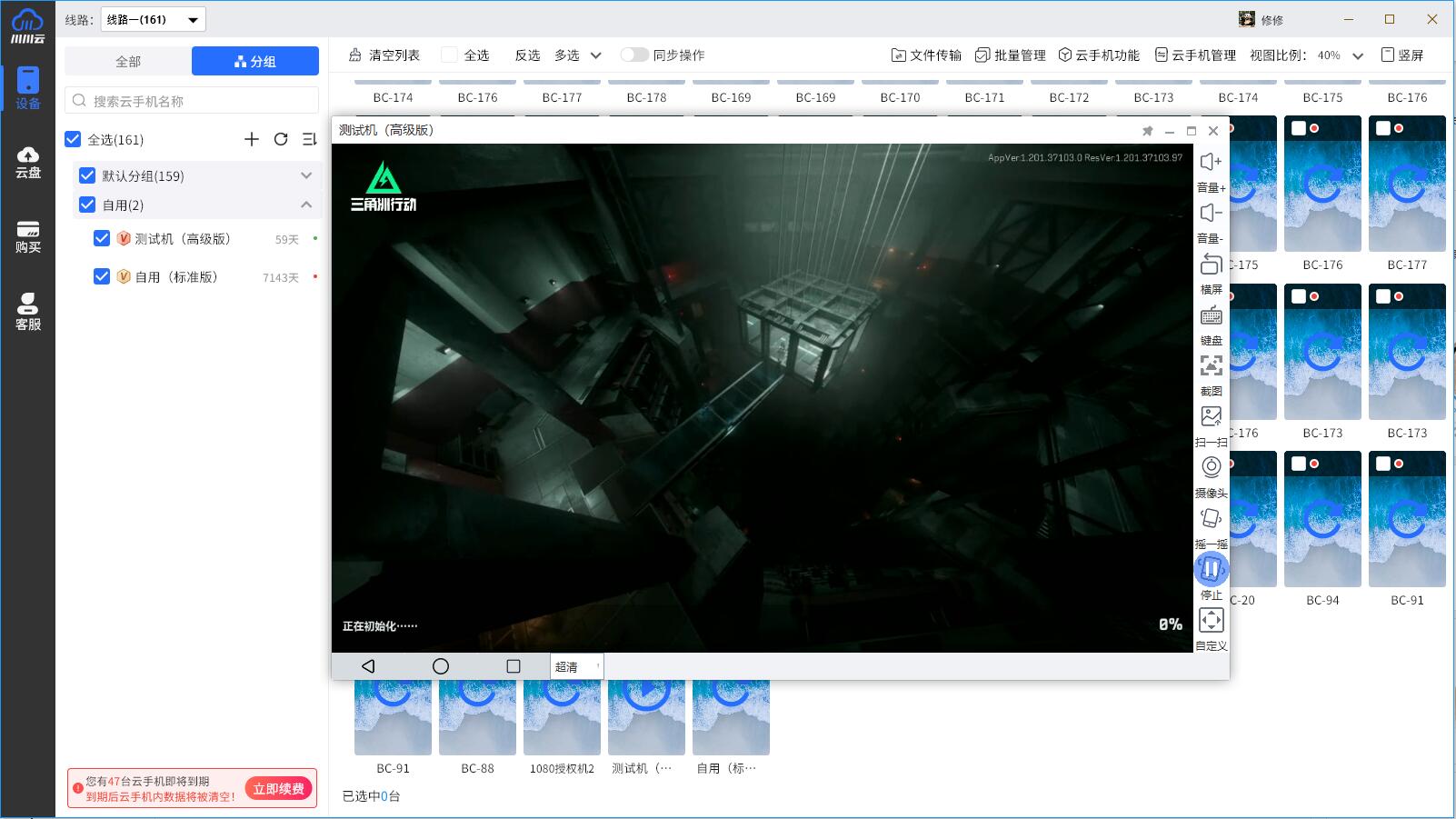The image size is (1456, 819).
Task: Take a screenshot with 截图 icon
Action: [1211, 366]
